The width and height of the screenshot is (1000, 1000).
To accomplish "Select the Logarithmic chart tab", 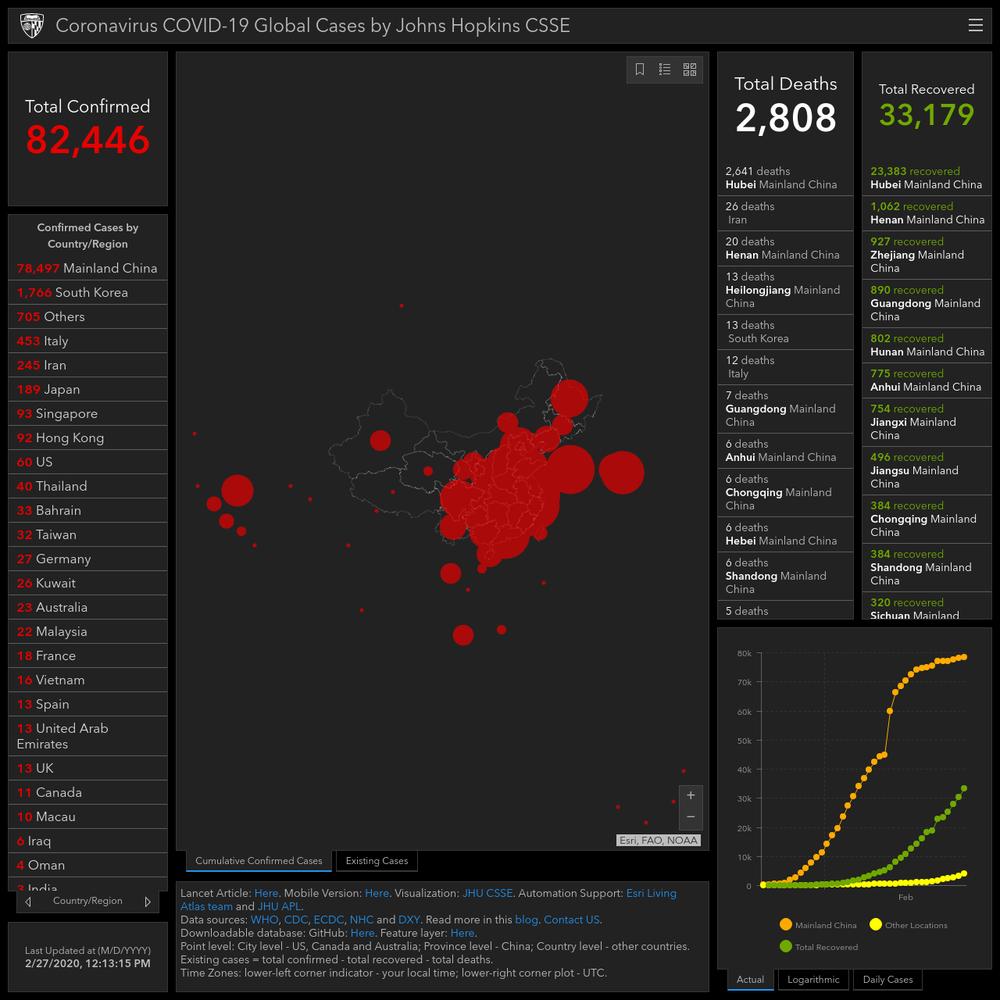I will click(x=813, y=980).
